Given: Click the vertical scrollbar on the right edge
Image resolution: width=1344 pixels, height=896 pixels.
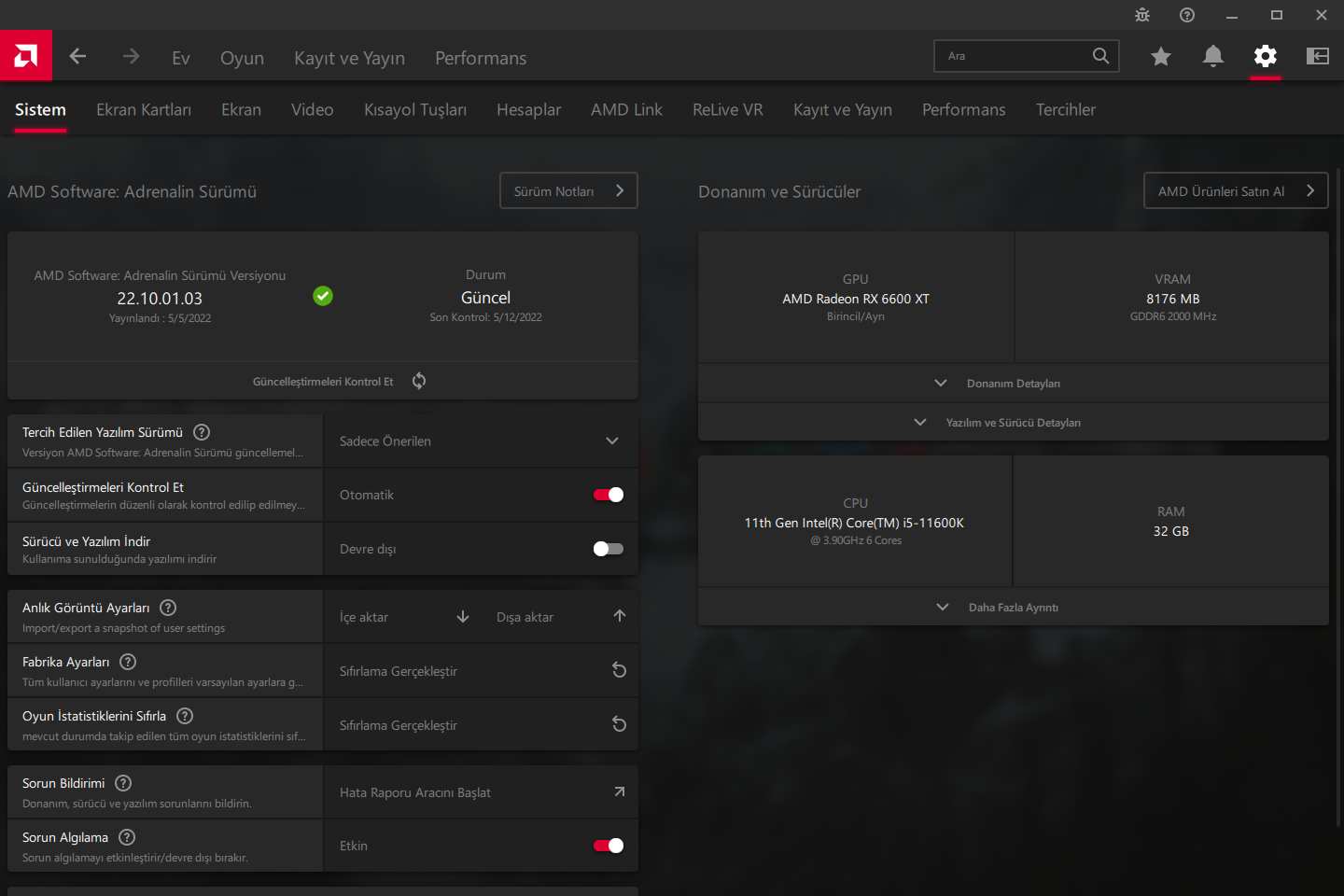Looking at the screenshot, I should pos(1338,497).
